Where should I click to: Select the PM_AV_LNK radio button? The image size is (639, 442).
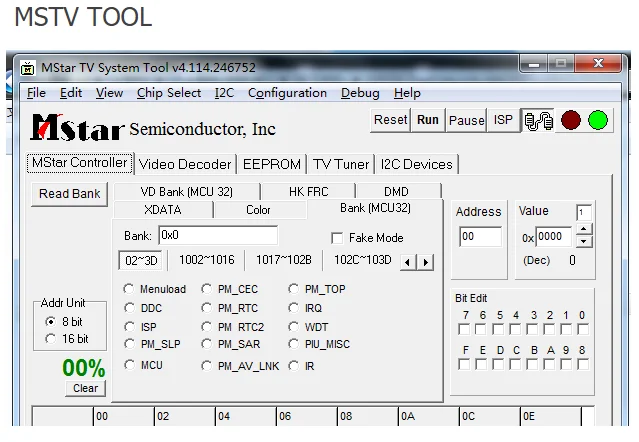(207, 366)
